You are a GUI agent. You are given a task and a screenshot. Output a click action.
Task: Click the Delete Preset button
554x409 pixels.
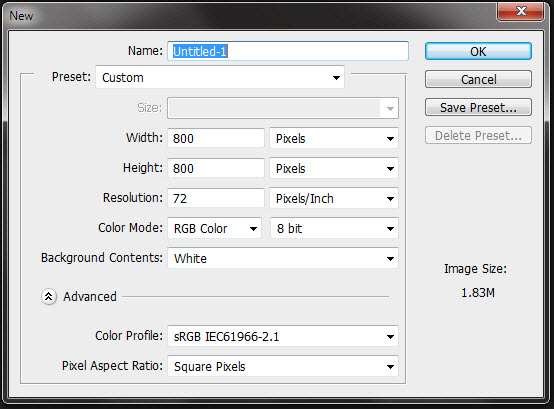click(478, 136)
